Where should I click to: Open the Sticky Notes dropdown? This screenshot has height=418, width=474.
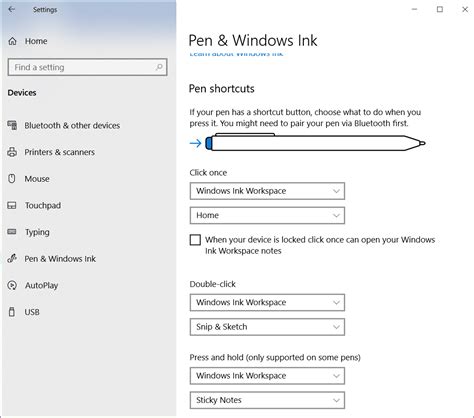pos(267,400)
